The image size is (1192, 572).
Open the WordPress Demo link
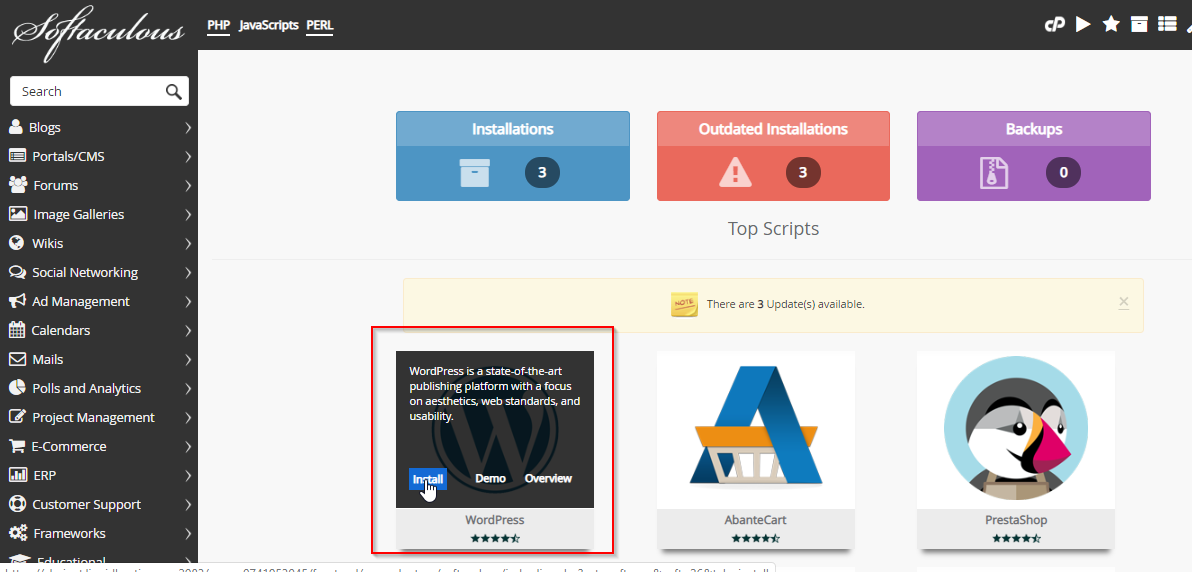tap(490, 478)
